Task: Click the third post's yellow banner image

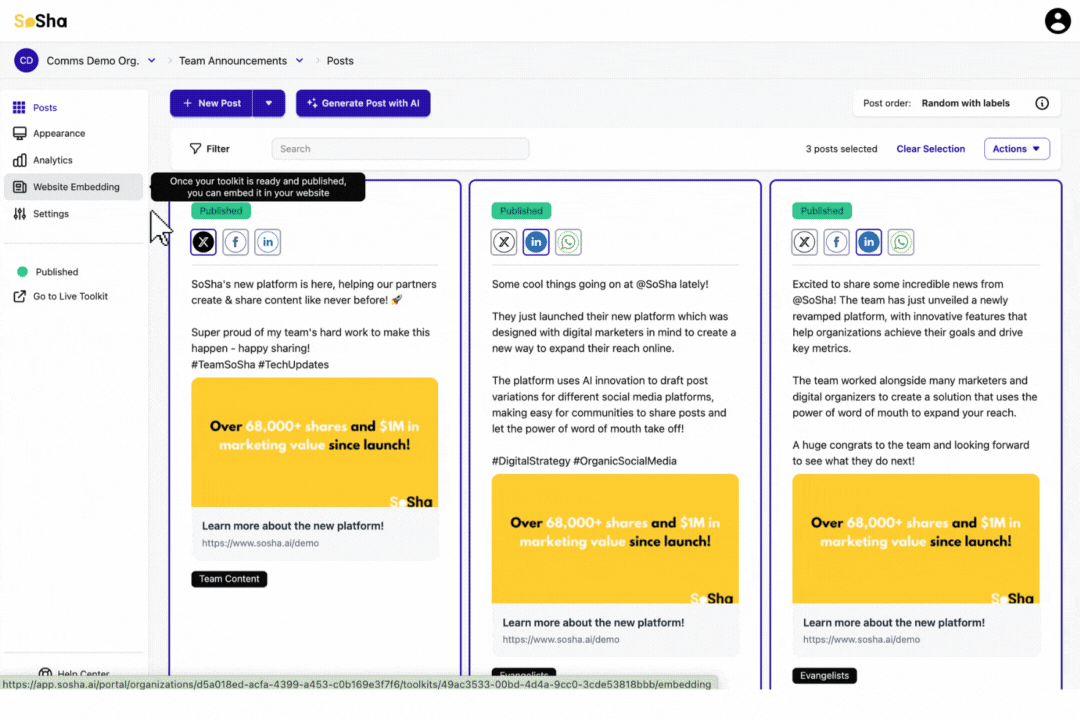Action: (x=915, y=539)
